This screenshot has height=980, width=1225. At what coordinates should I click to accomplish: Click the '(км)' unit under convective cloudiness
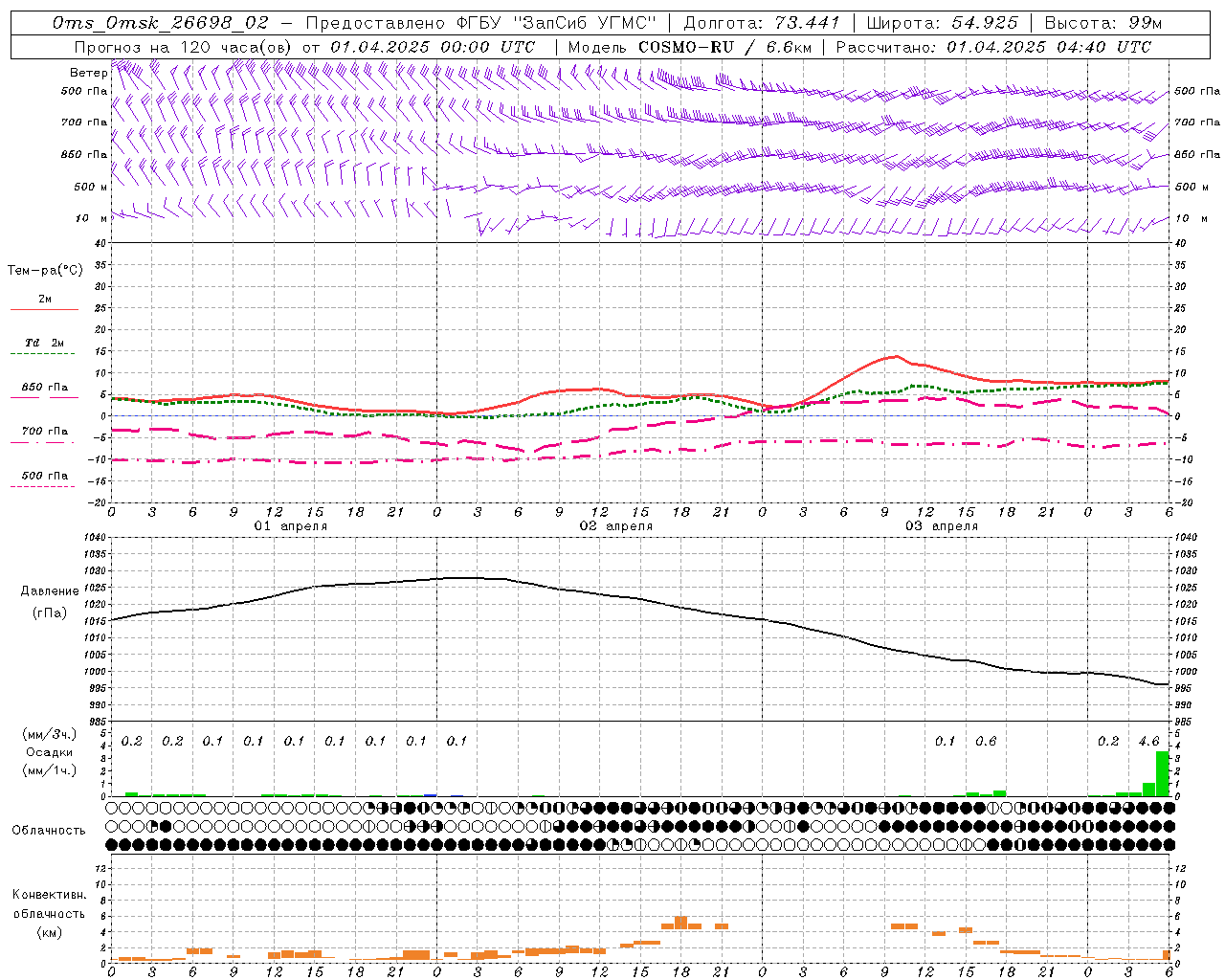point(49,932)
